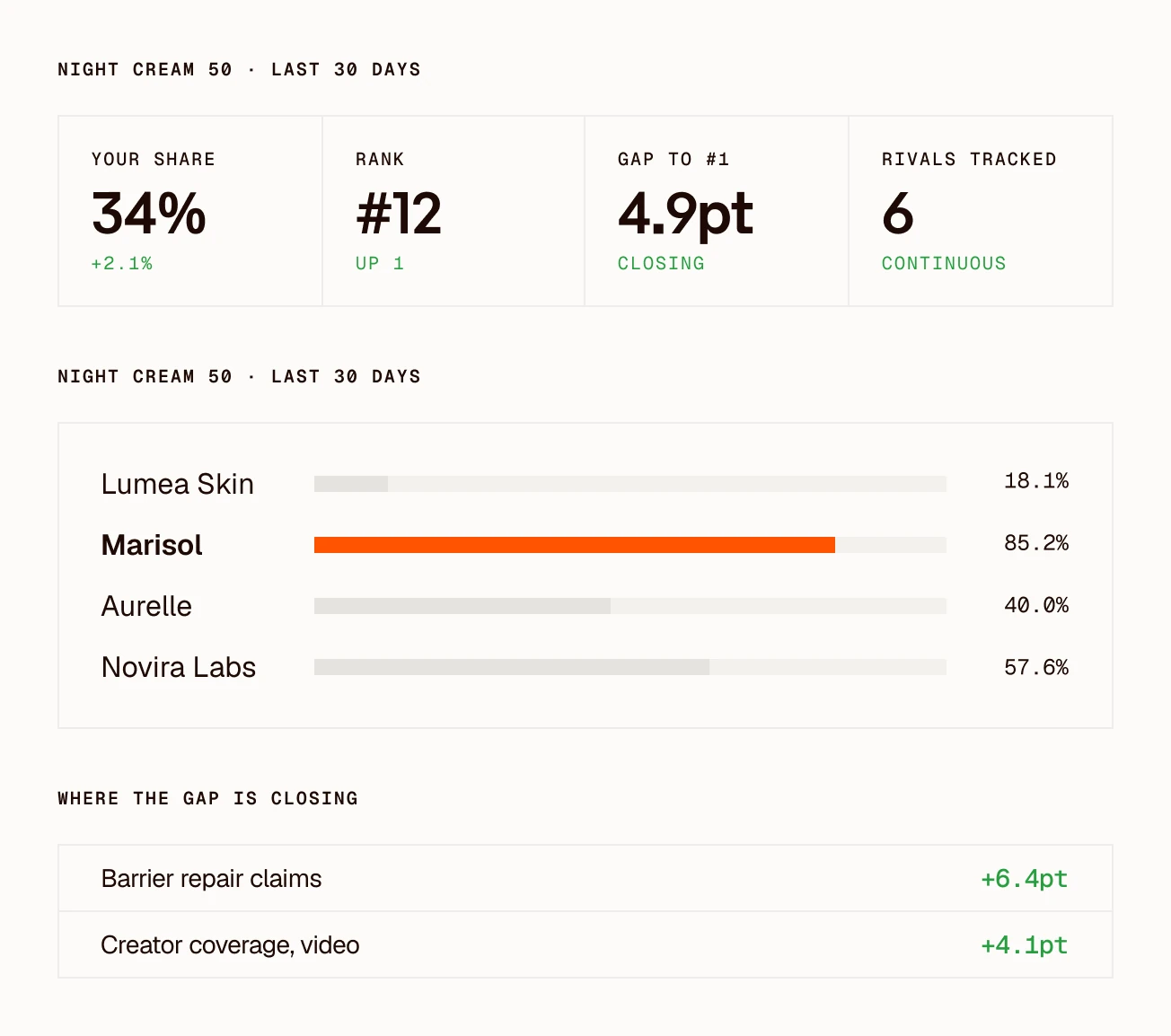Click the orange Marisol share bar
Screen dimensions: 1171x1036
point(575,545)
